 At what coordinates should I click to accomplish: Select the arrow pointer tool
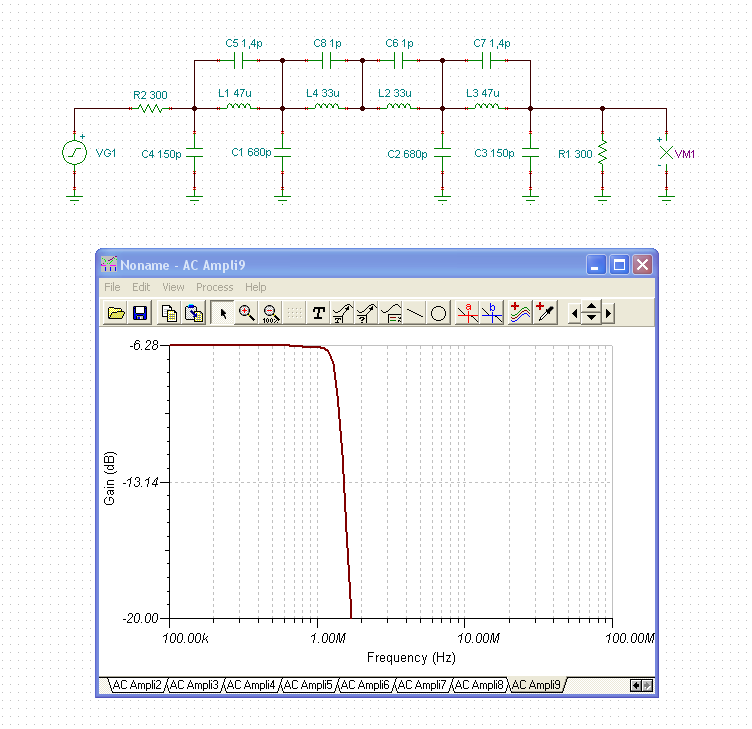click(223, 313)
